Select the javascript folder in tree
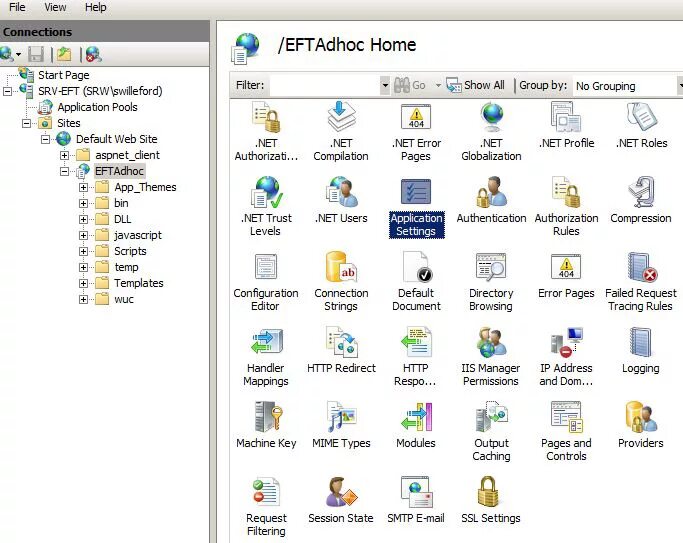 tap(138, 235)
